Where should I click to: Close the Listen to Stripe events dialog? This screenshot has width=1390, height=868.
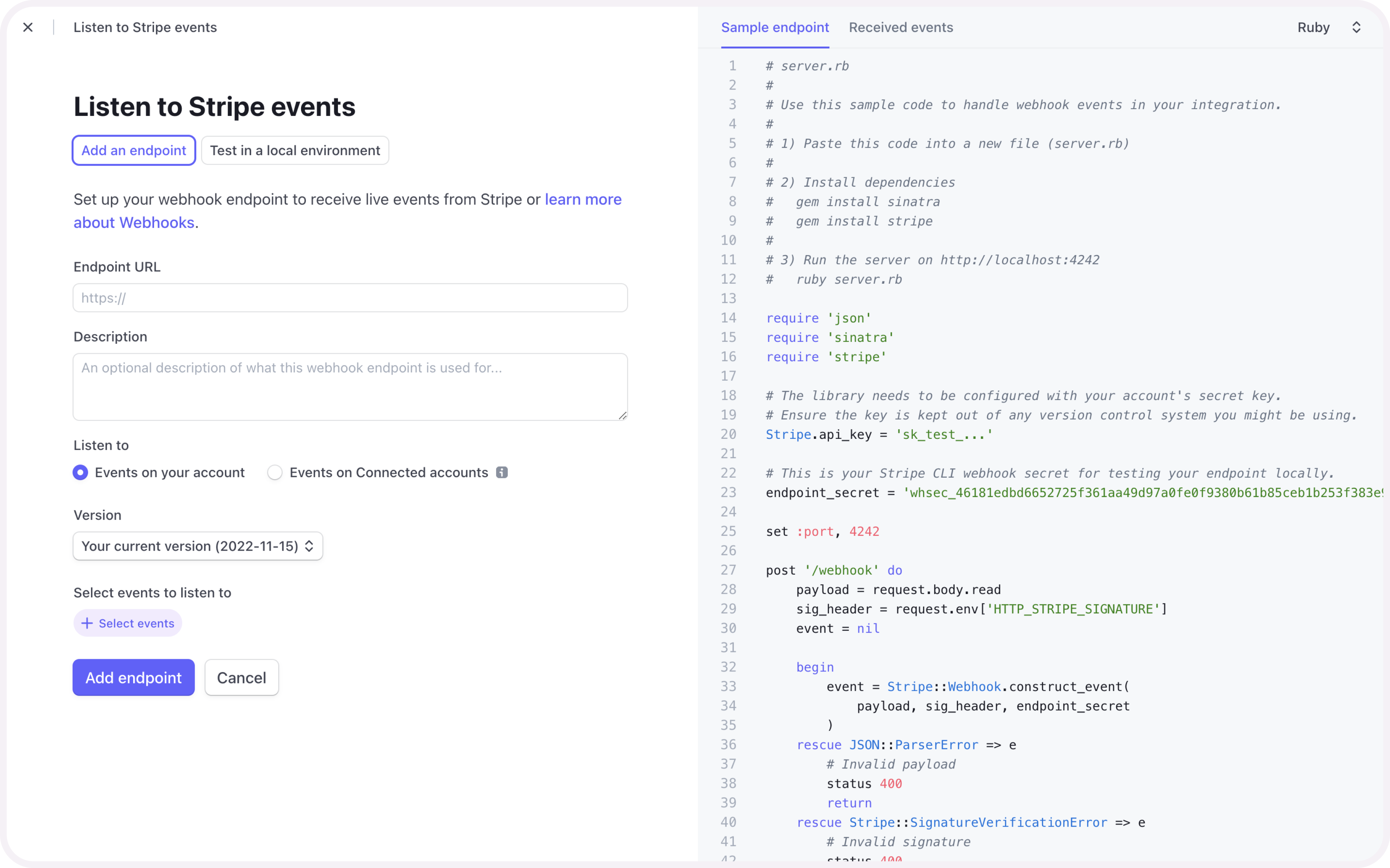[x=28, y=28]
